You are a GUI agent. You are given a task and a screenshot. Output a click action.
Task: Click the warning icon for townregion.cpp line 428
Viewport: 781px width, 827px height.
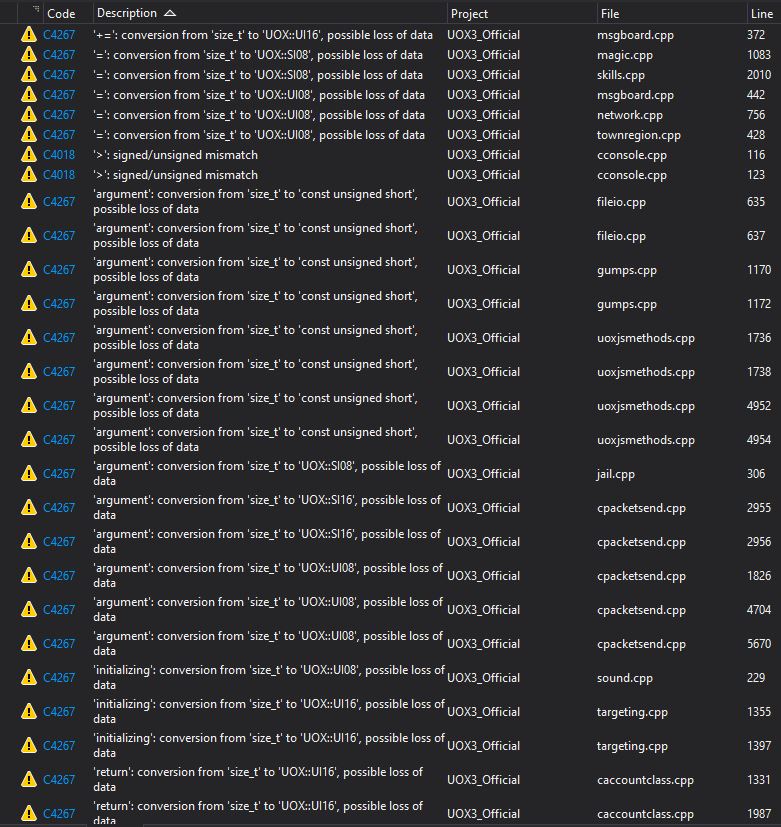(x=28, y=135)
